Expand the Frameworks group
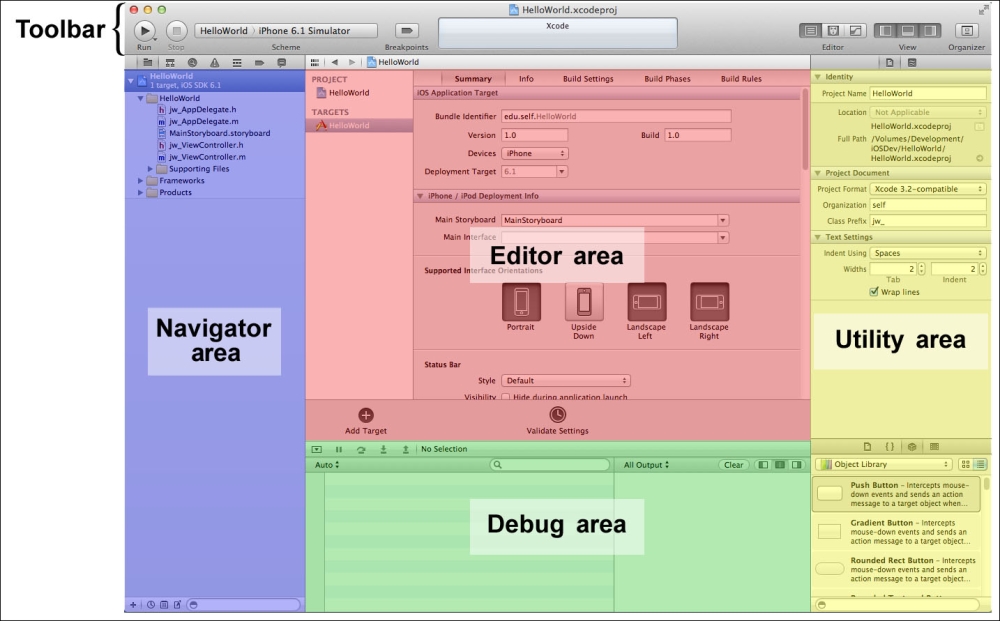 pyautogui.click(x=140, y=181)
